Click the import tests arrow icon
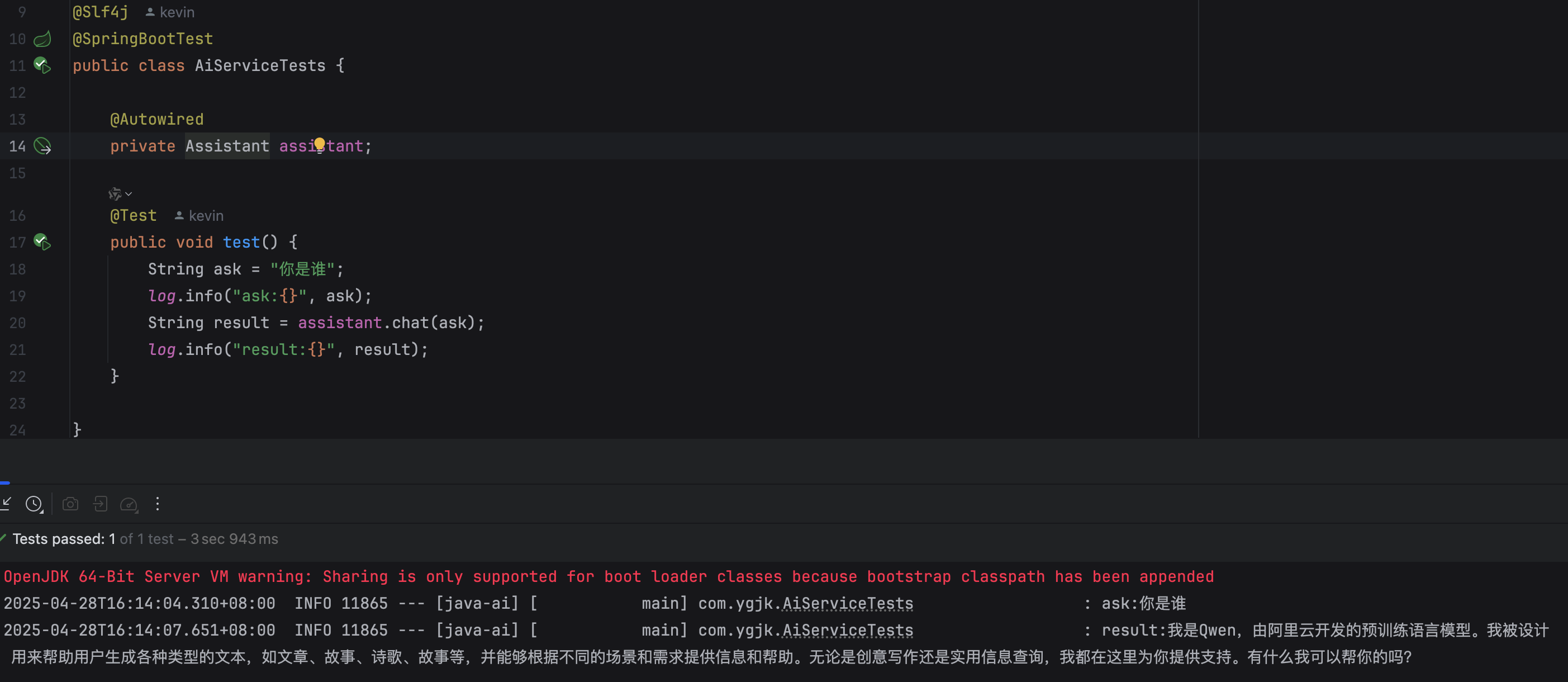 (x=7, y=504)
